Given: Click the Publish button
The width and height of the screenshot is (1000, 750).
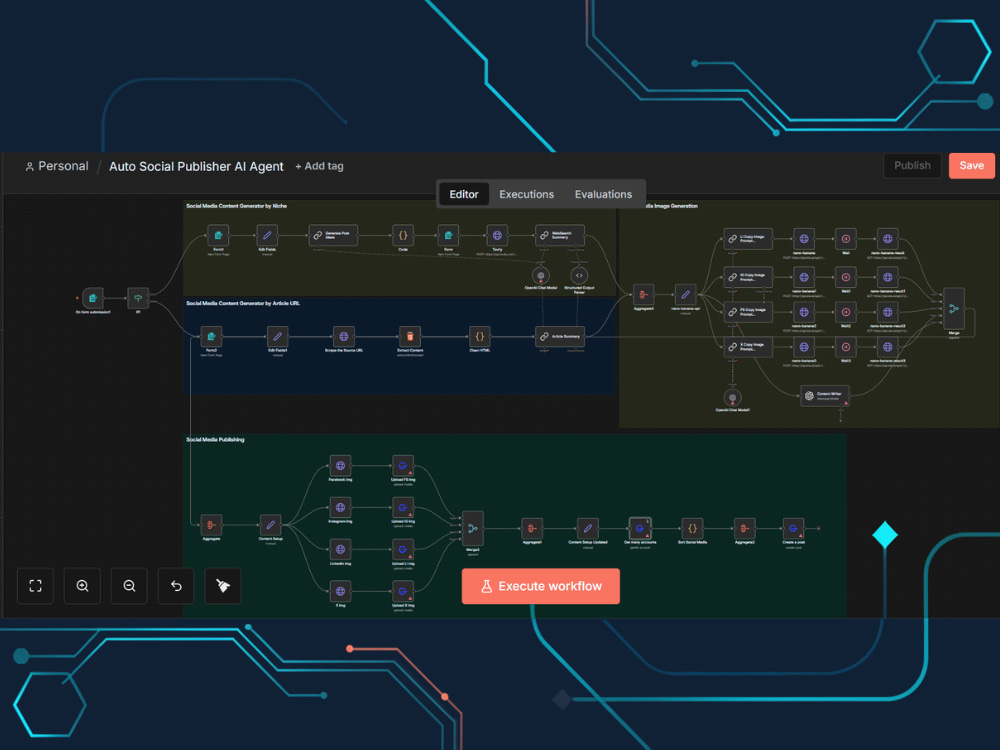Looking at the screenshot, I should pos(912,166).
